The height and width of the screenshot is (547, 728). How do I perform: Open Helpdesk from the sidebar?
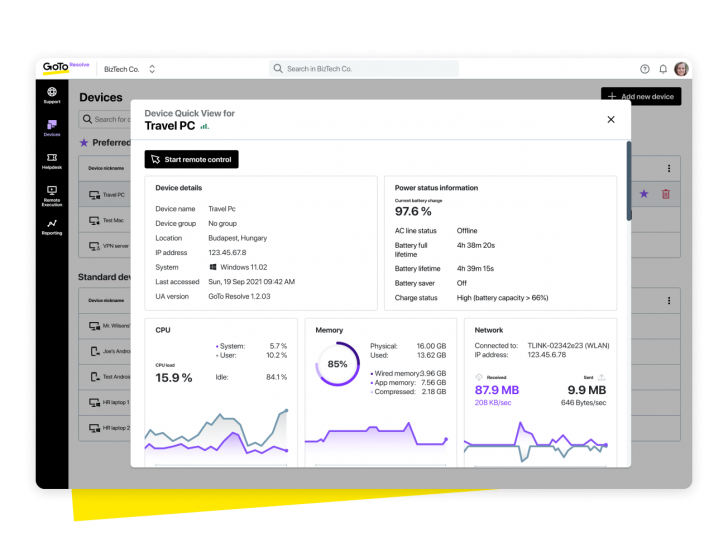[52, 161]
